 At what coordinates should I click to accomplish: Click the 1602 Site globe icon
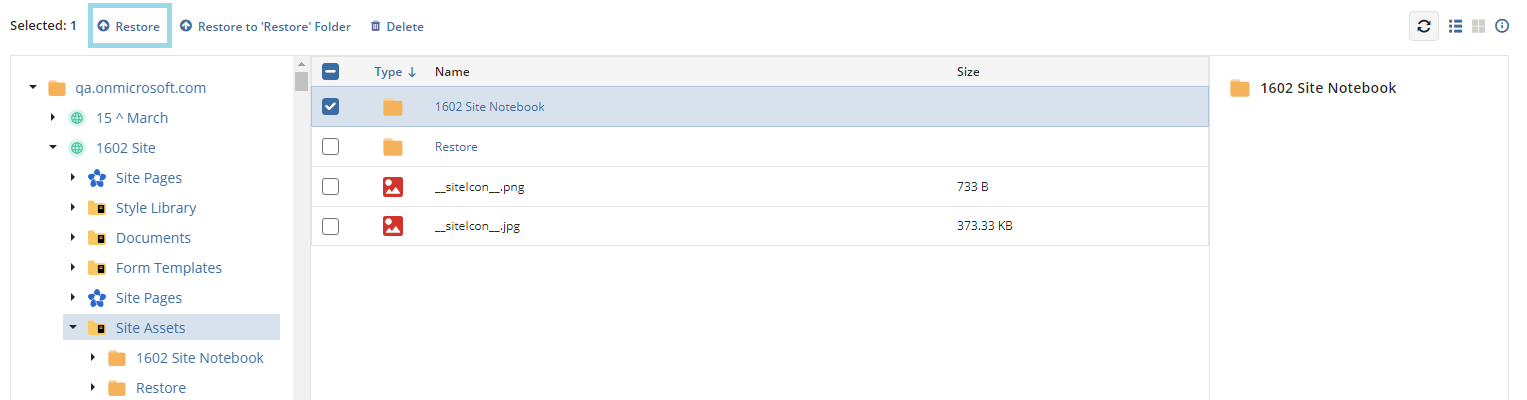coord(77,148)
